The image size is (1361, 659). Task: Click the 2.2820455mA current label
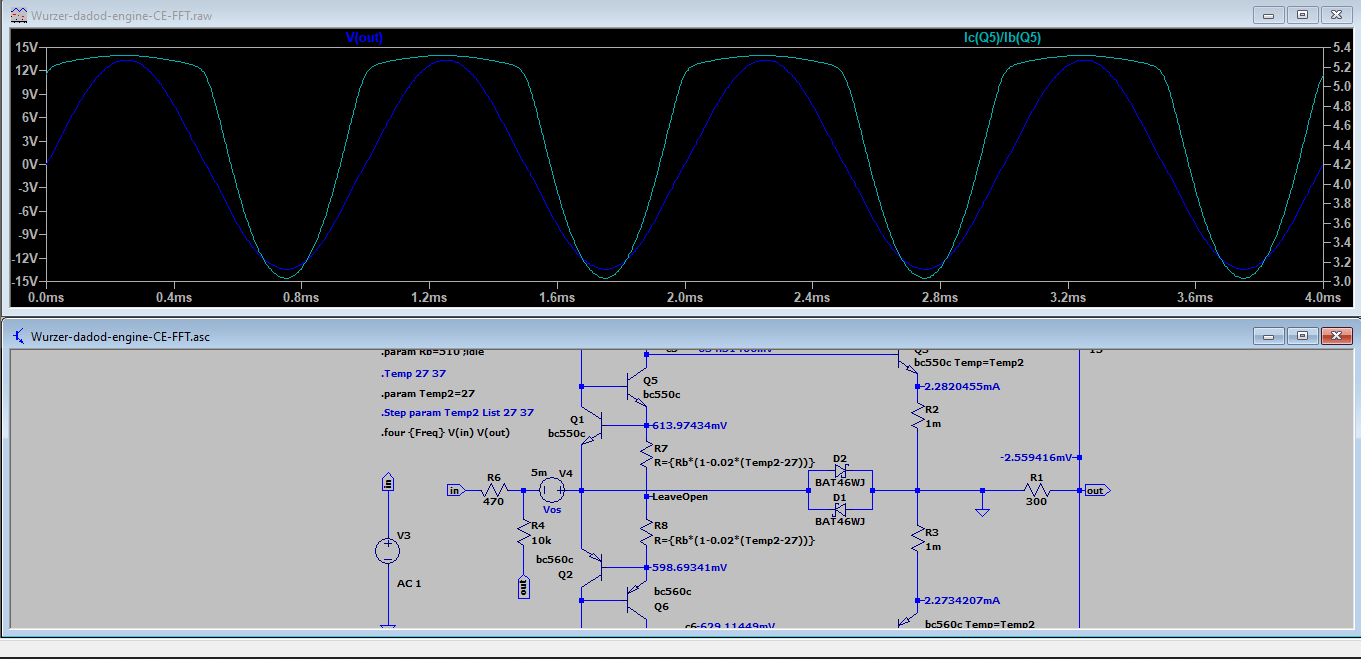tap(962, 386)
